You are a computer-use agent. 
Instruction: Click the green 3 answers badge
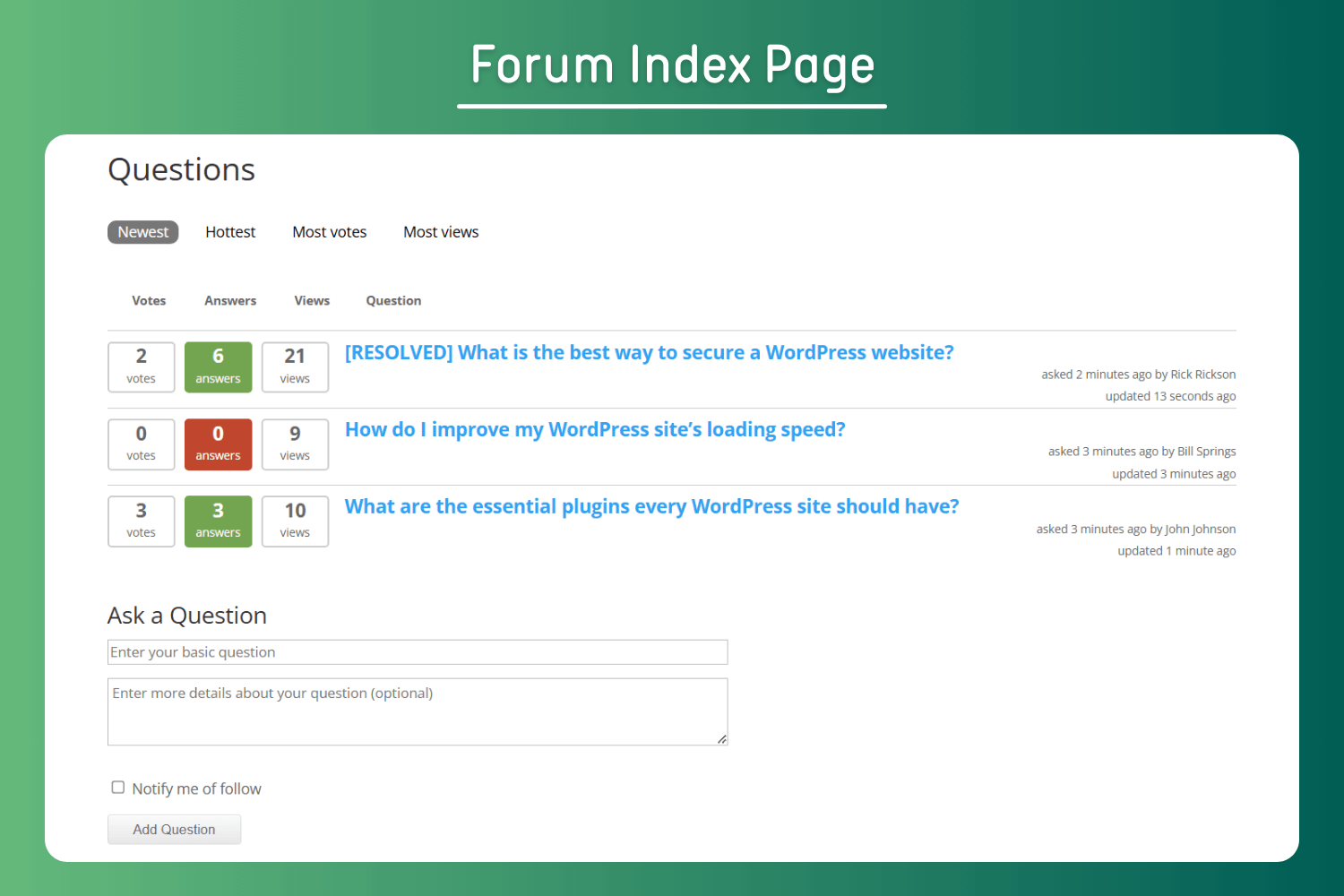pos(218,521)
